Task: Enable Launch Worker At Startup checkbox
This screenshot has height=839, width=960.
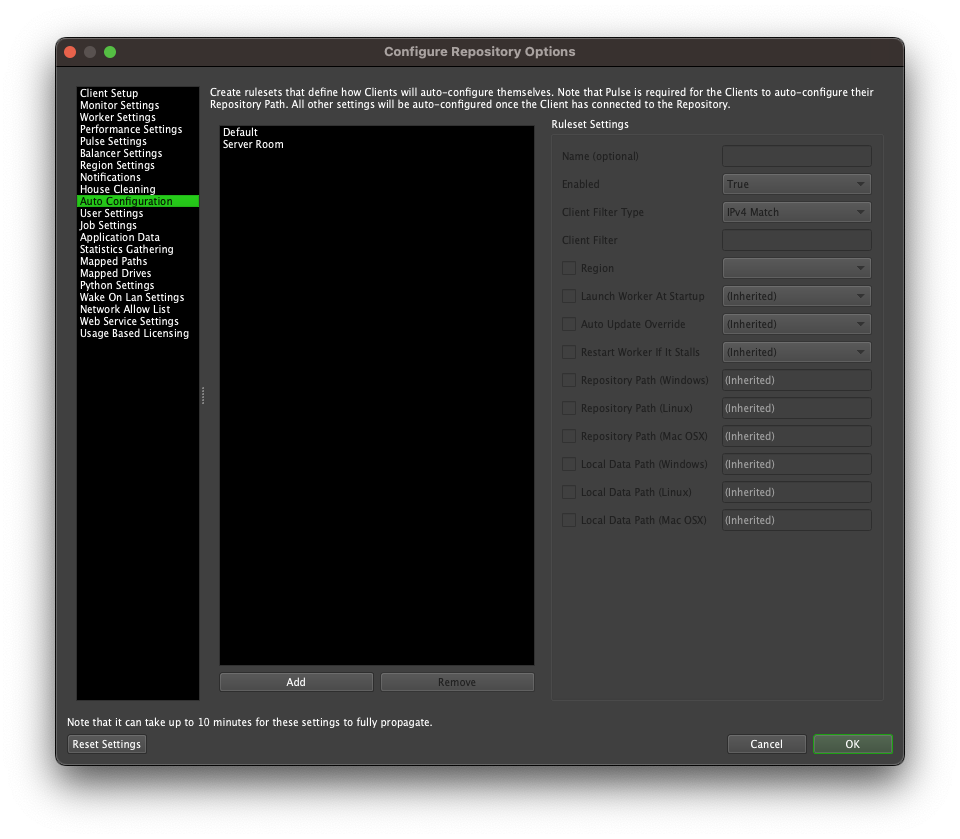Action: (x=569, y=296)
